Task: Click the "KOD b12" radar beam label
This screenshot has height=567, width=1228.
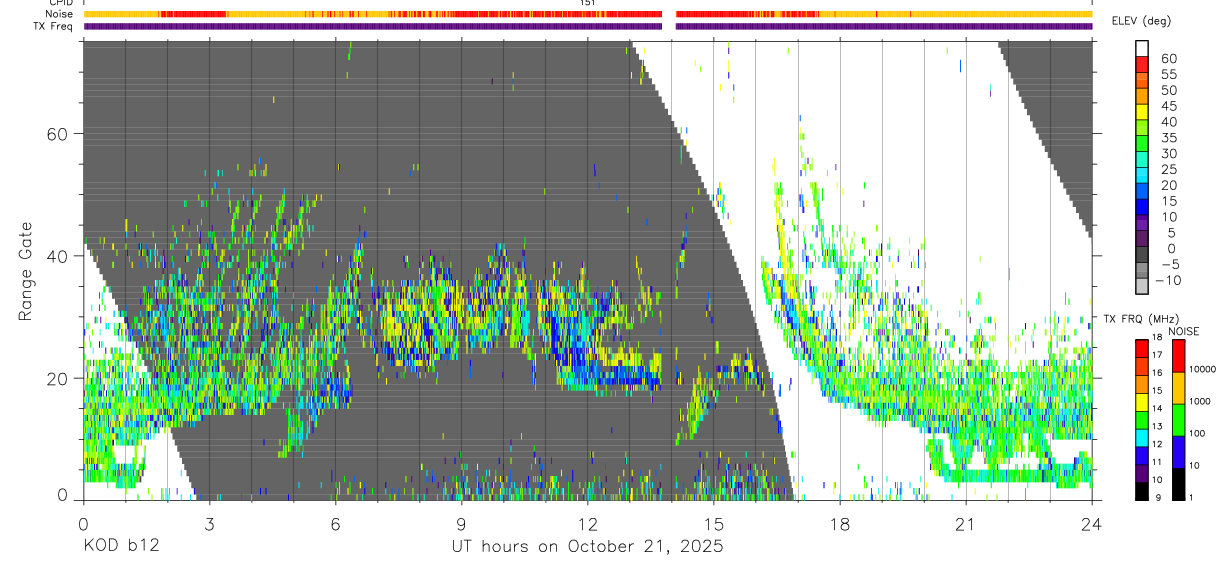Action: coord(120,547)
